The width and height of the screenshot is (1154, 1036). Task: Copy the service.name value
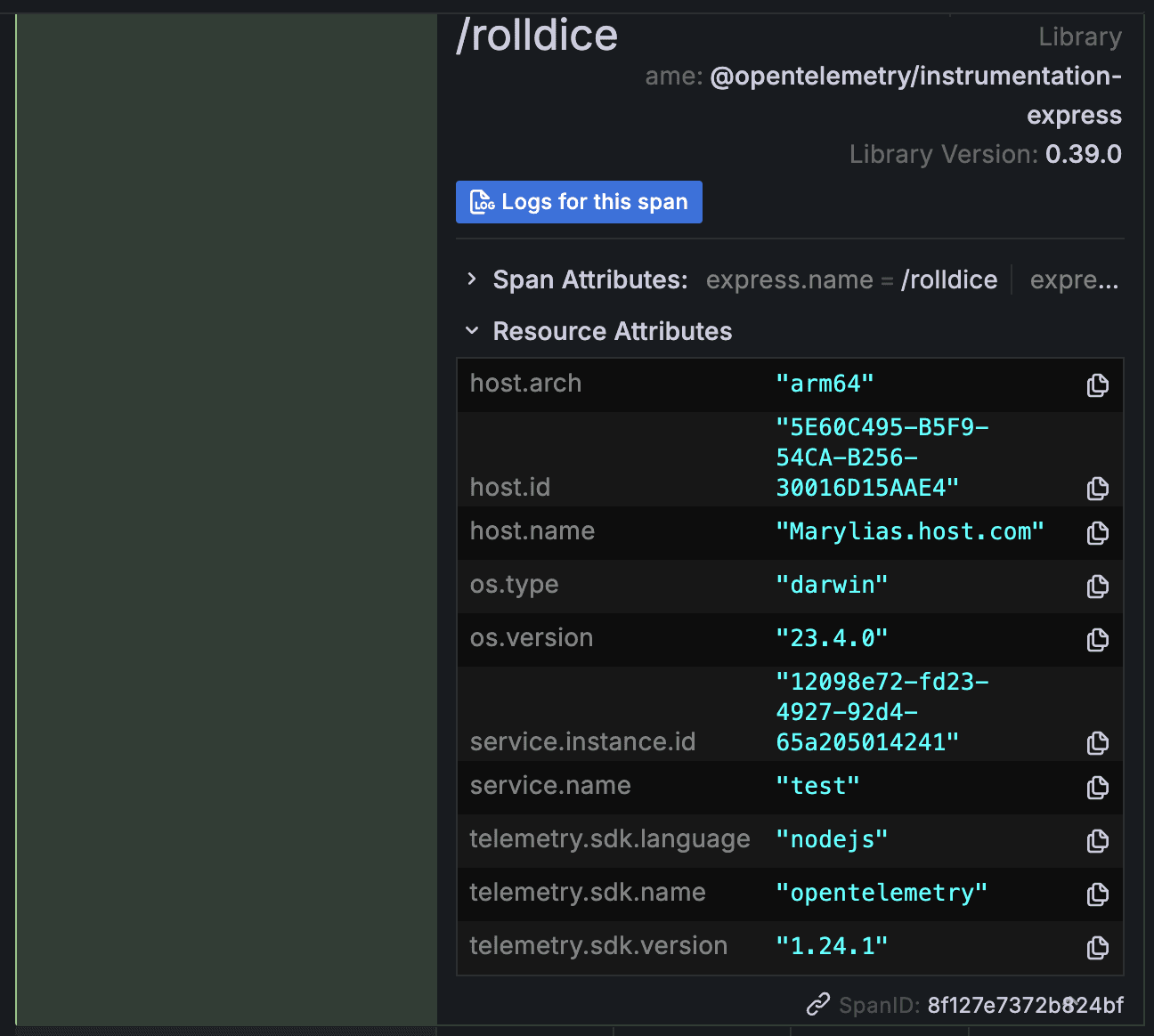1098,787
